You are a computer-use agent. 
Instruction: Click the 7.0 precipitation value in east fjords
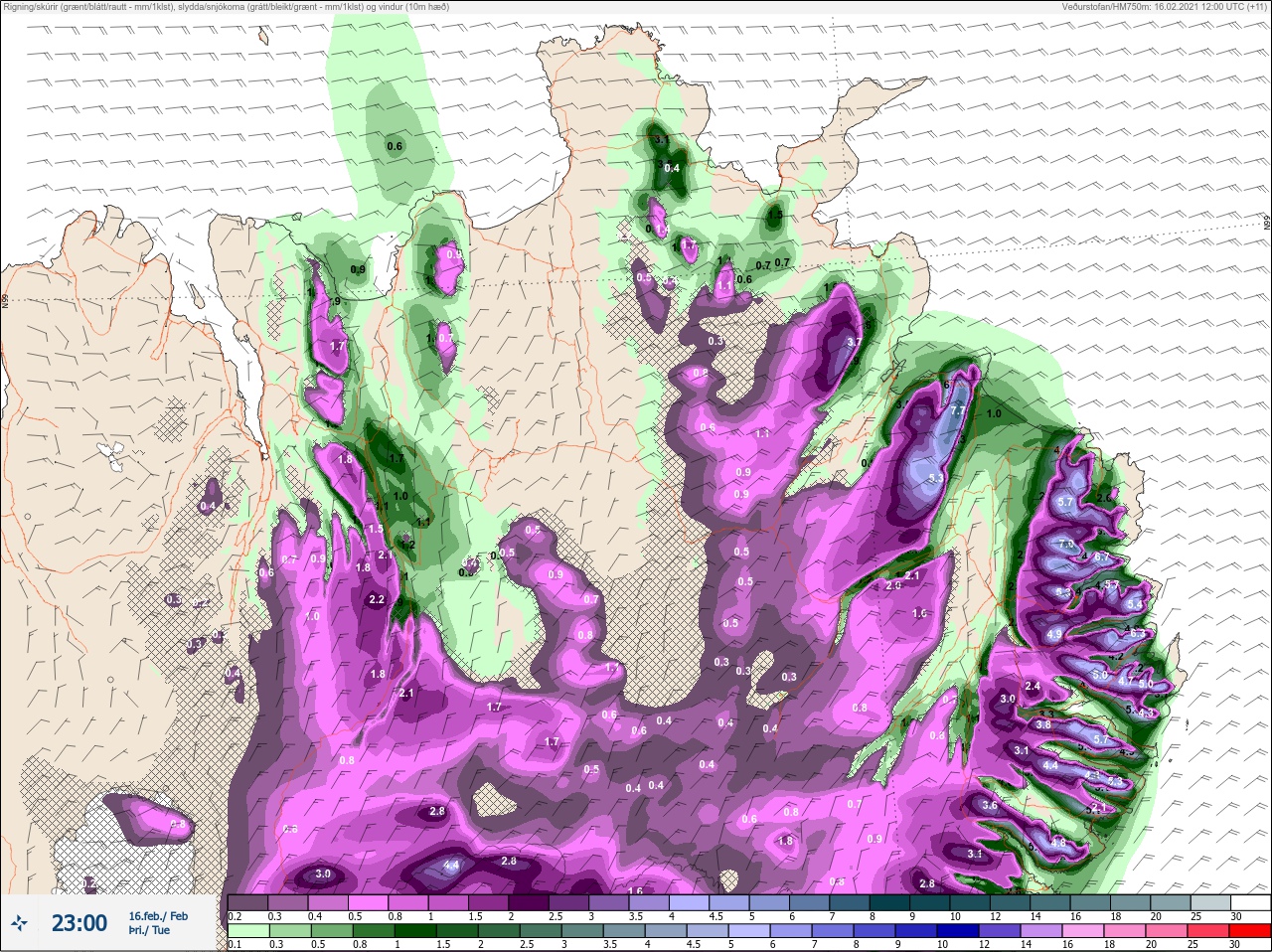1066,546
